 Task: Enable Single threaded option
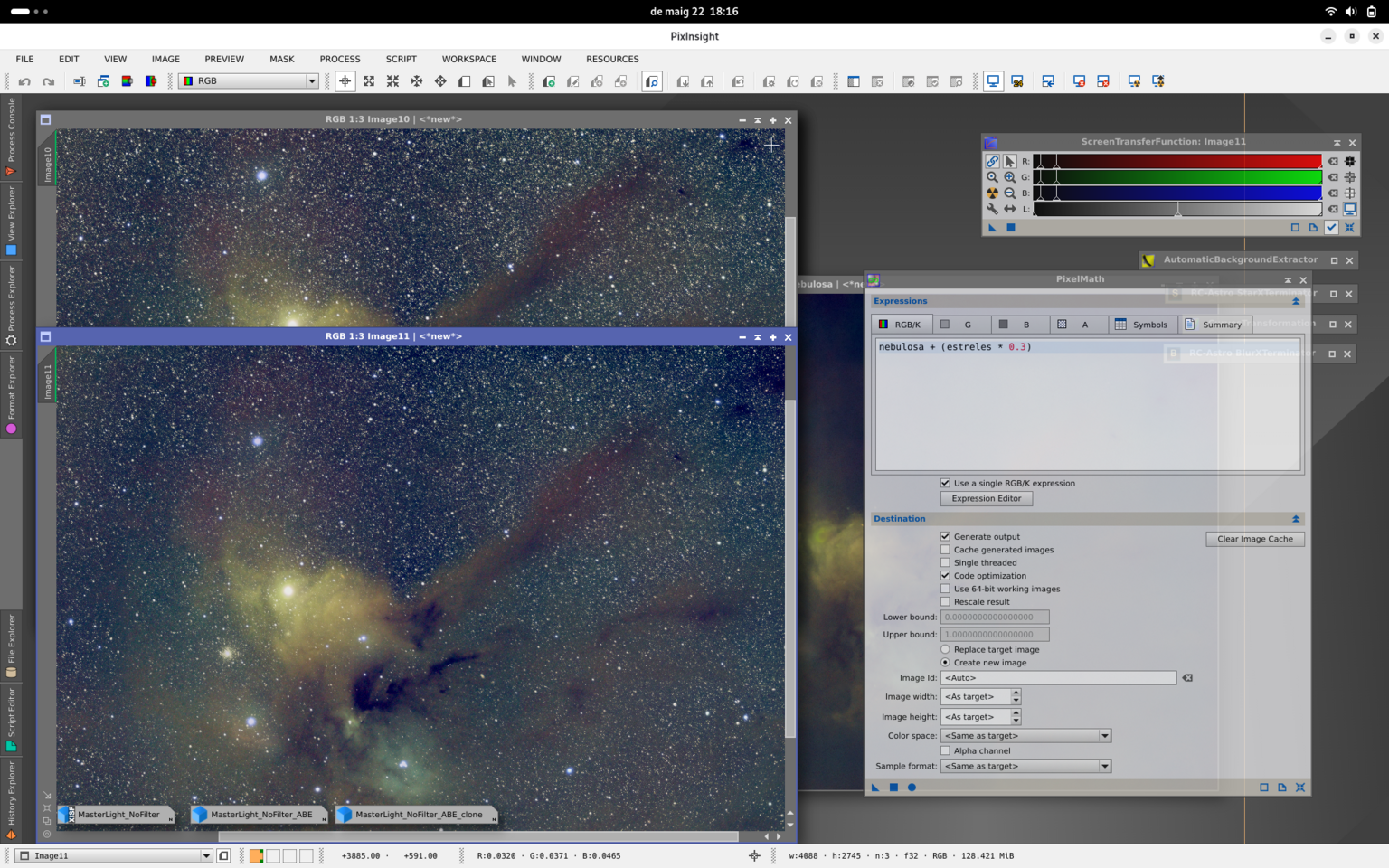(945, 562)
